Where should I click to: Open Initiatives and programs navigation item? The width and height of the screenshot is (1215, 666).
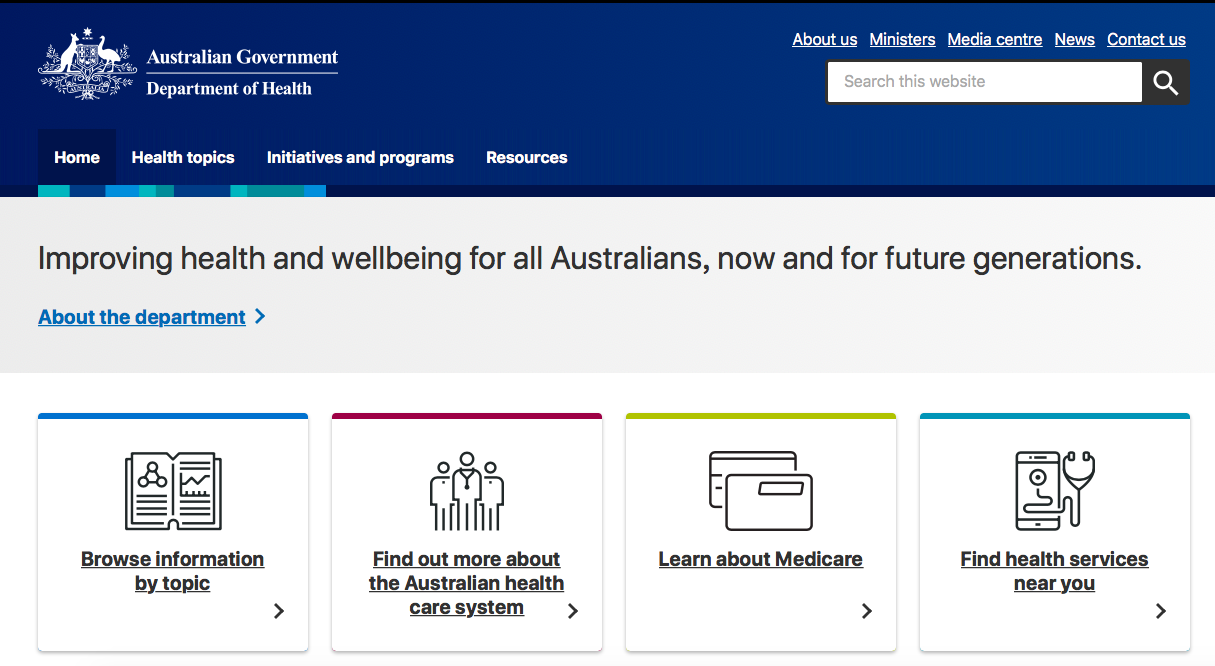click(360, 157)
